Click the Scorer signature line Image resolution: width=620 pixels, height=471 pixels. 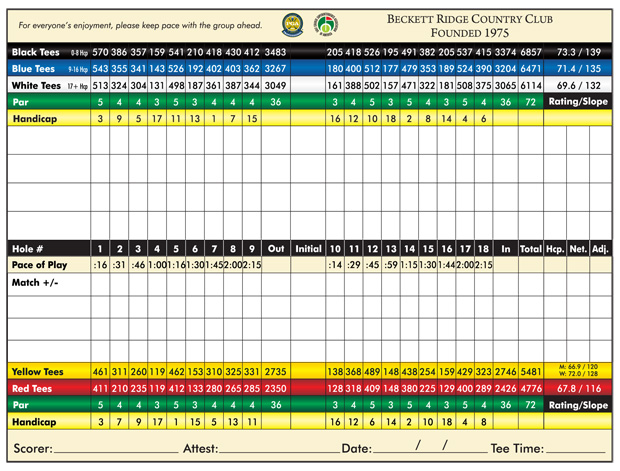tap(116, 451)
